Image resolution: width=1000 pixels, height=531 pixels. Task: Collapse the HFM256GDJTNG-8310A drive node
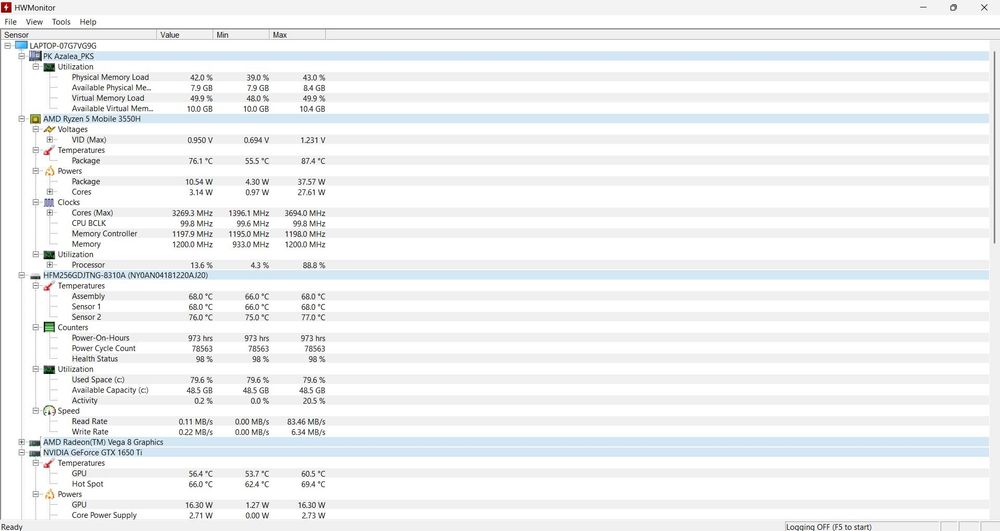pyautogui.click(x=22, y=275)
